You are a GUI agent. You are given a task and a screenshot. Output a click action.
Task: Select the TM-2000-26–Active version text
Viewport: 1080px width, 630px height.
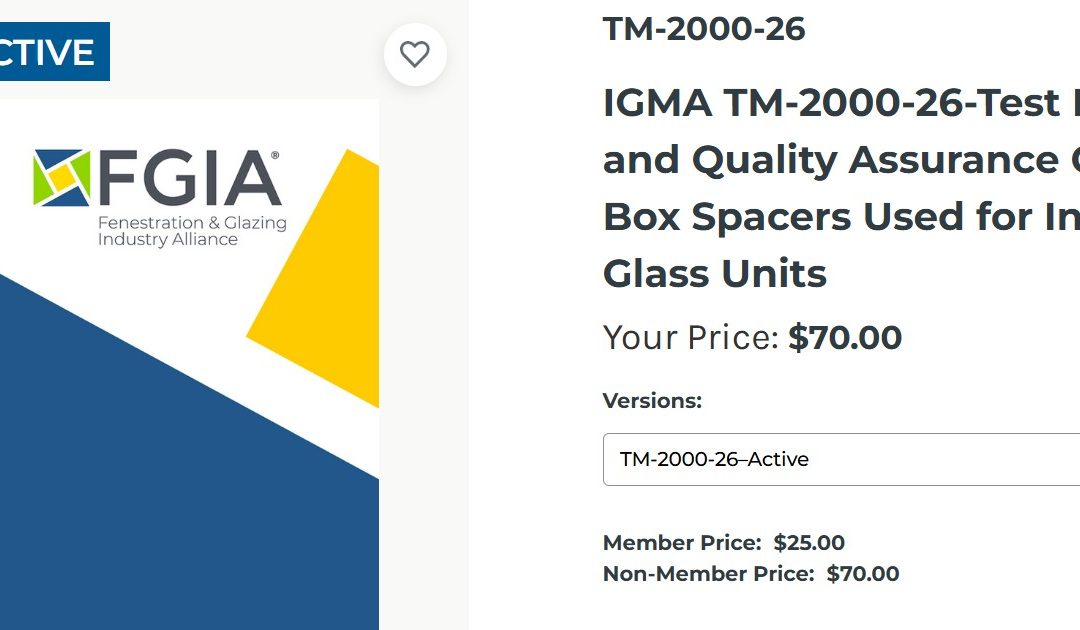coord(714,459)
